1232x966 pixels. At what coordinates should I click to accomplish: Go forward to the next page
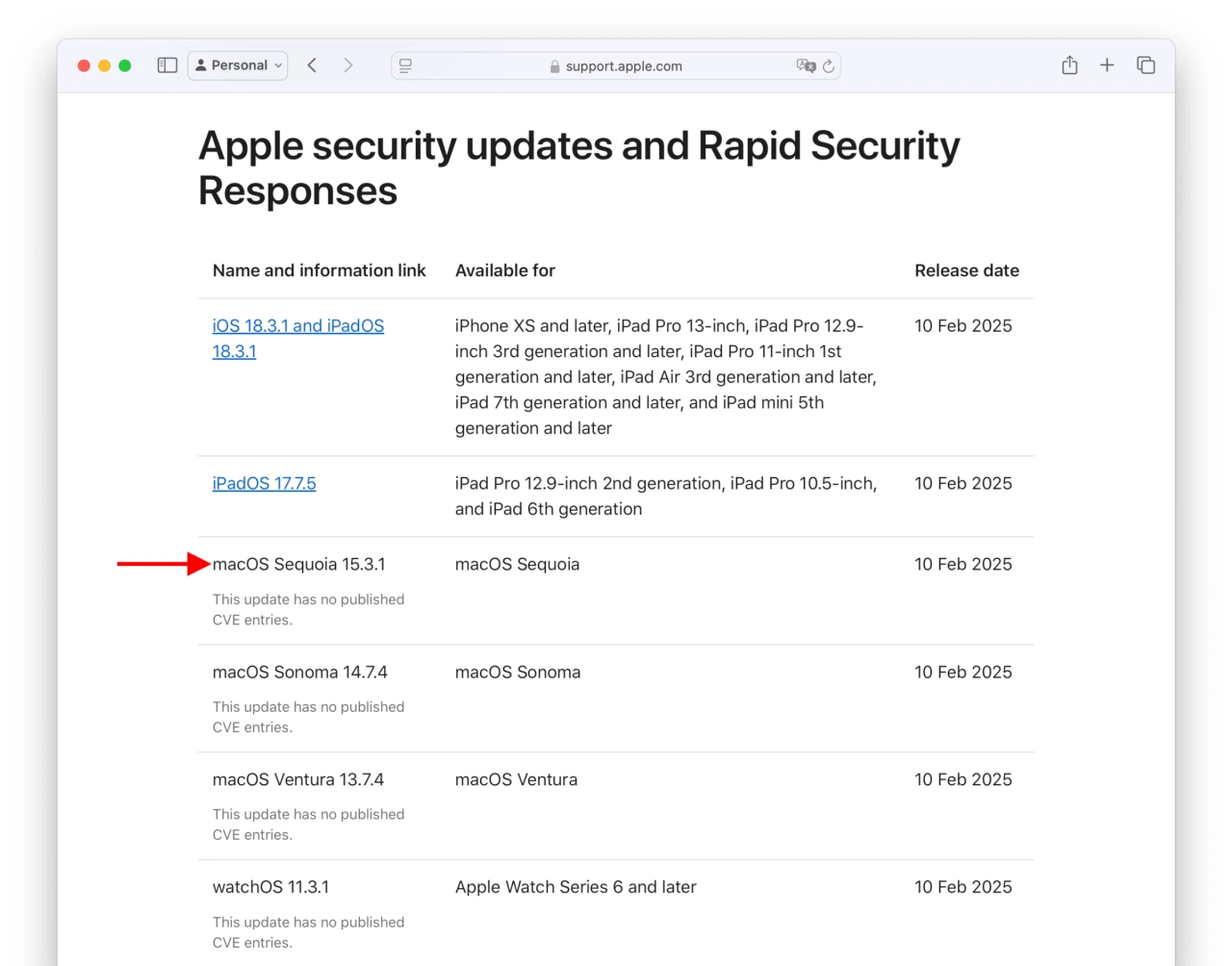[348, 65]
